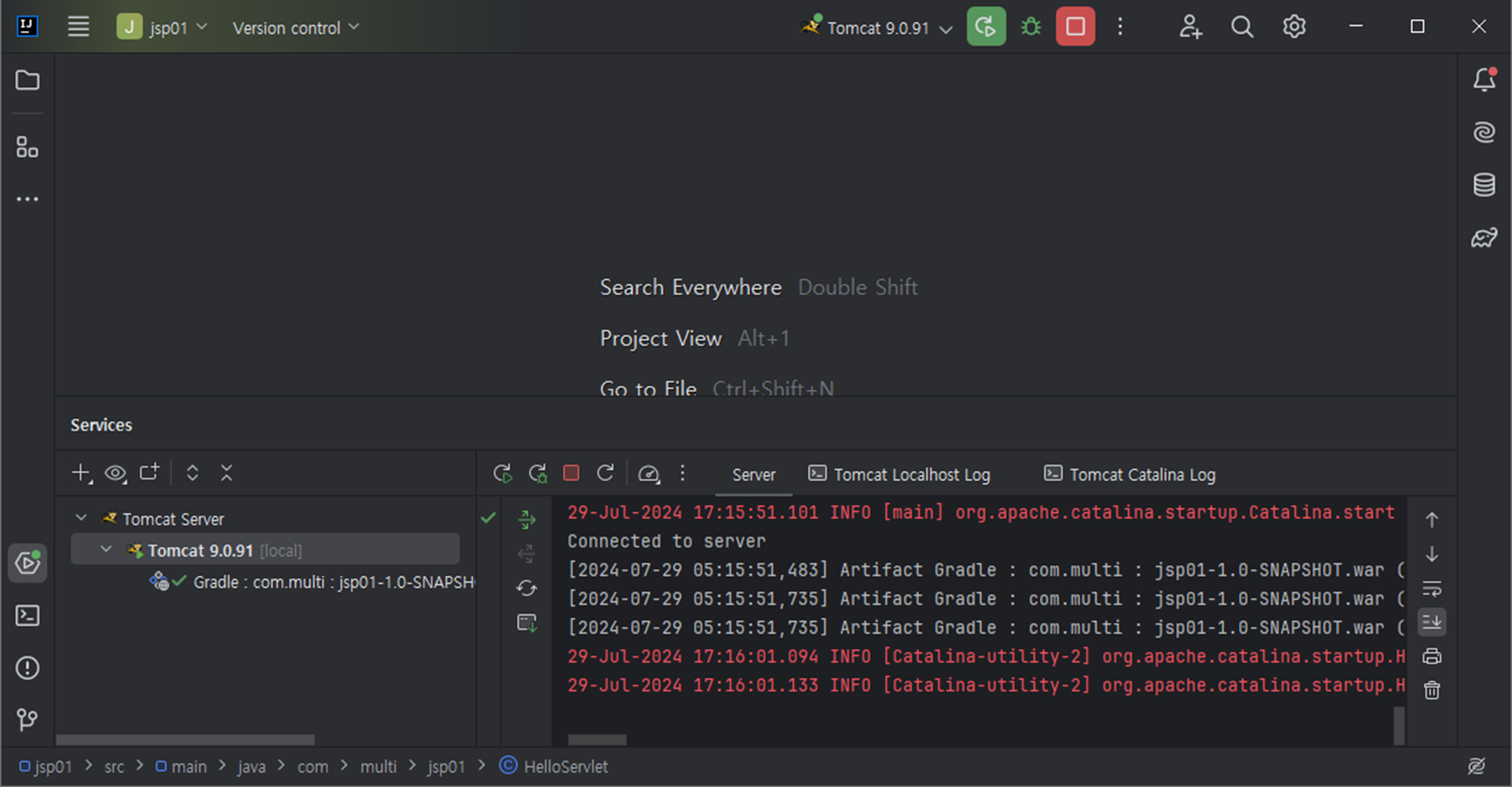Select Tomcat 9.0.91 [local] tree item
The height and width of the screenshot is (787, 1512).
coord(265,550)
